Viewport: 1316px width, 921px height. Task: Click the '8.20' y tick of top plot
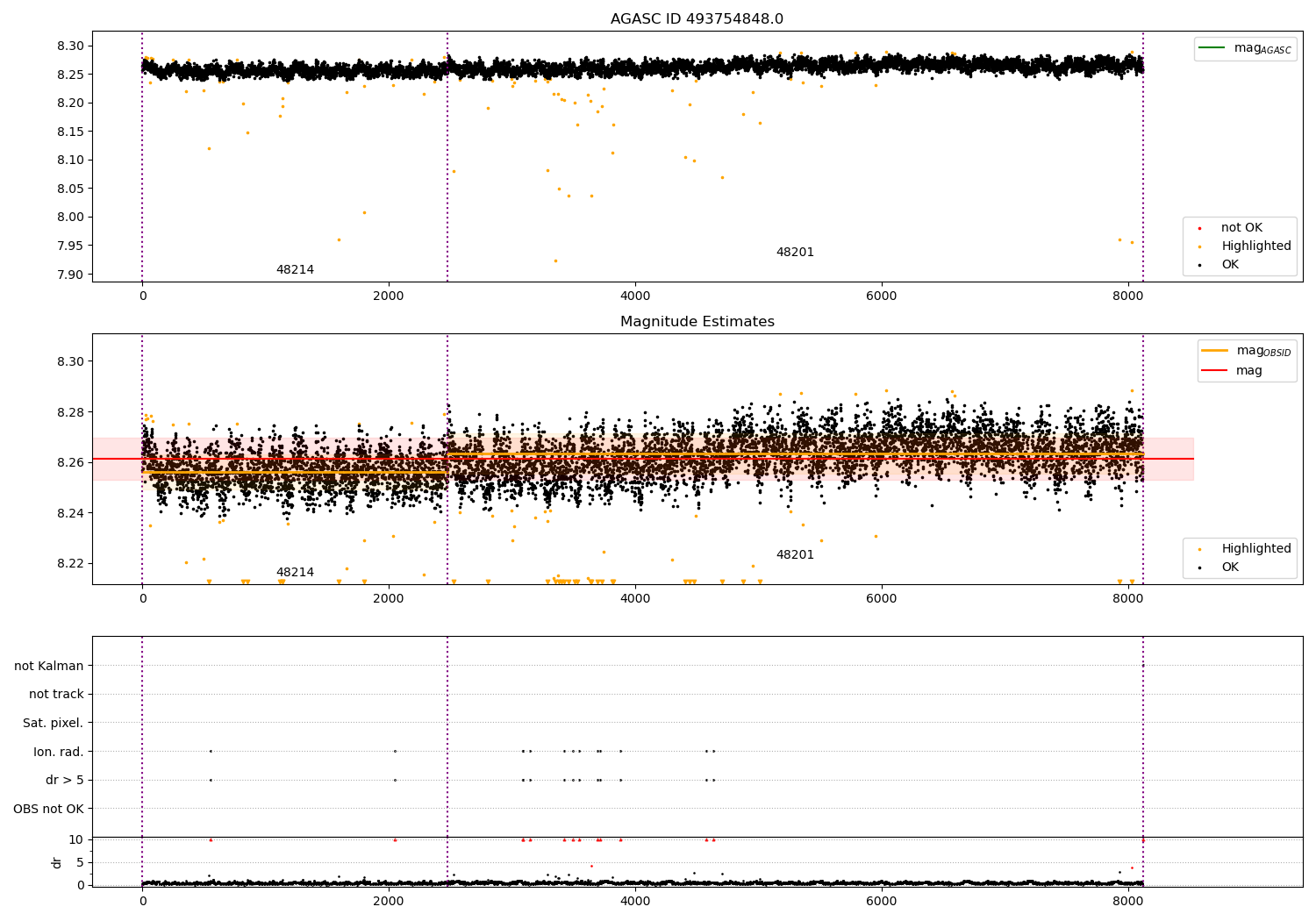tap(70, 104)
